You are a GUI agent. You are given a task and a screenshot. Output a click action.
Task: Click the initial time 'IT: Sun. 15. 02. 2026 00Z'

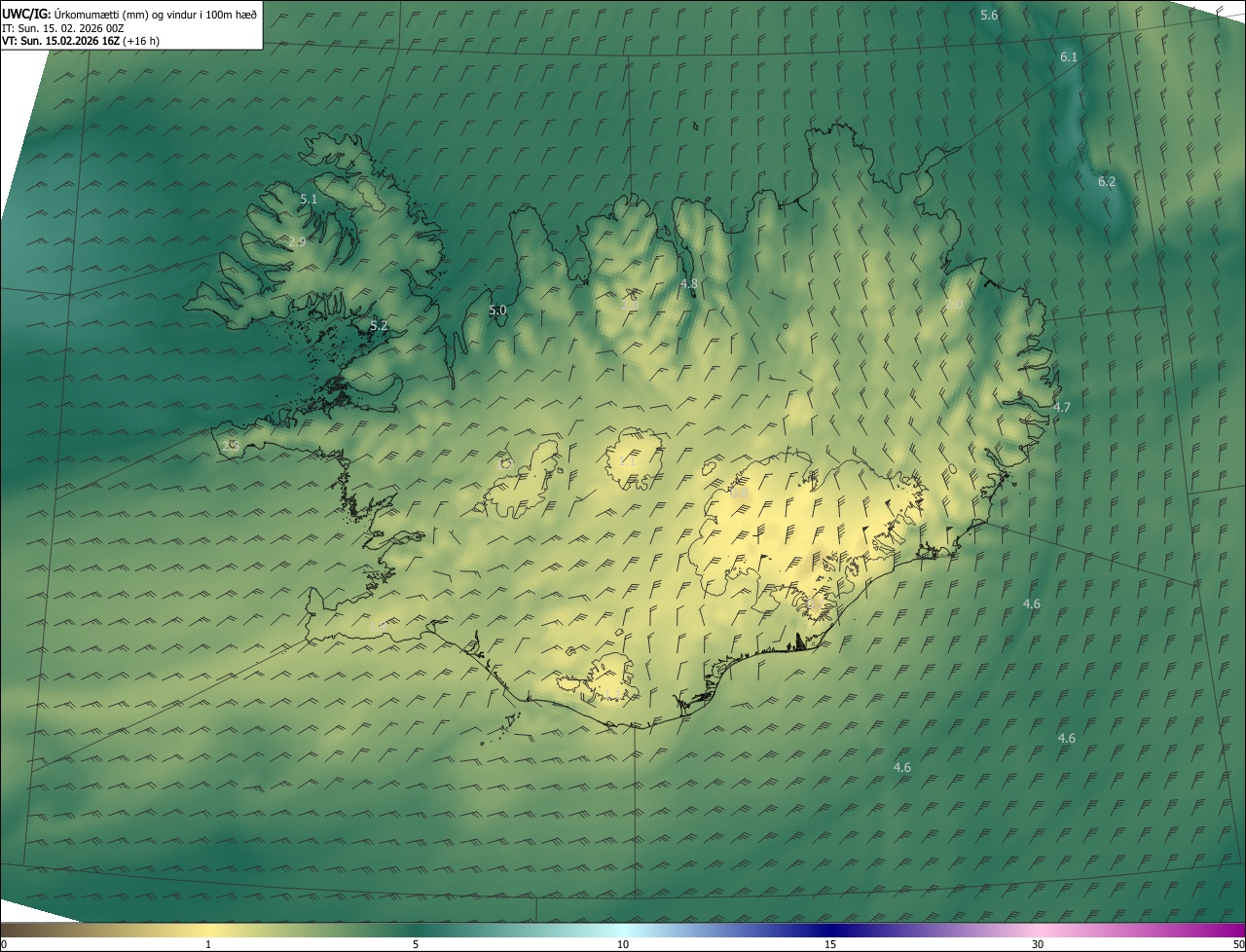point(63,27)
